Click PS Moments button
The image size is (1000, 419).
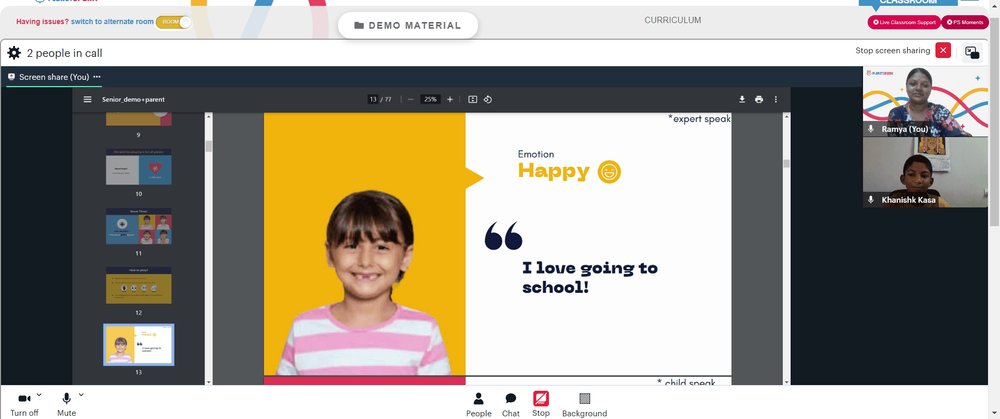965,22
